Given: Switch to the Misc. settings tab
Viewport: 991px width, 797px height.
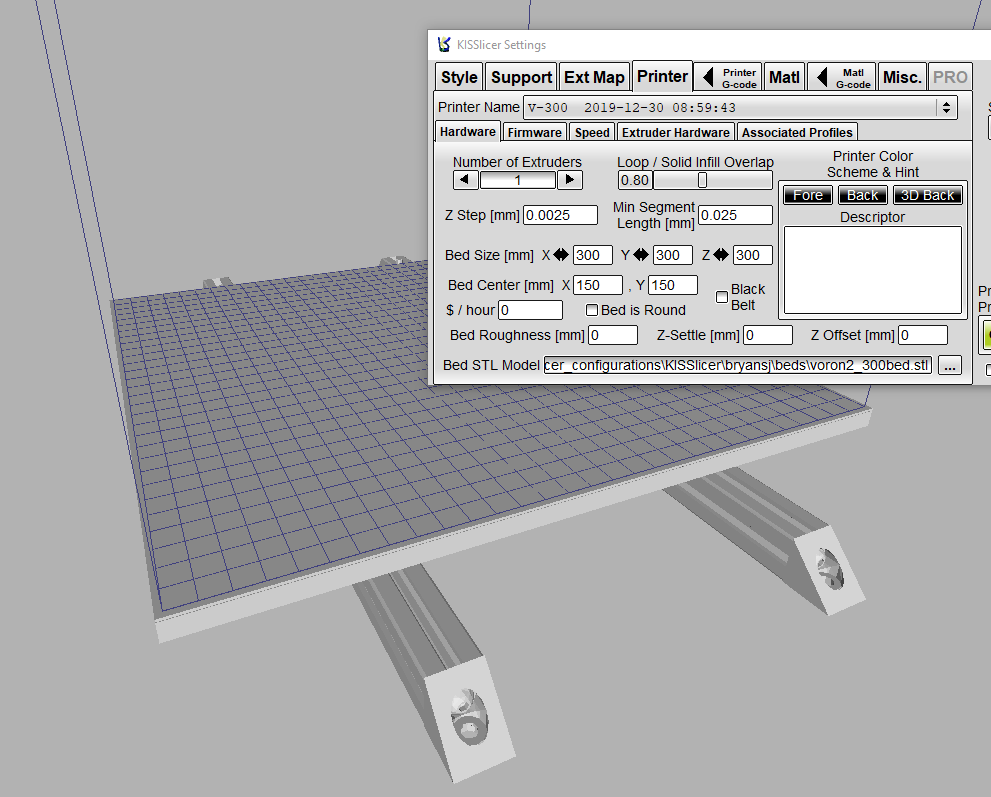Looking at the screenshot, I should coord(902,76).
